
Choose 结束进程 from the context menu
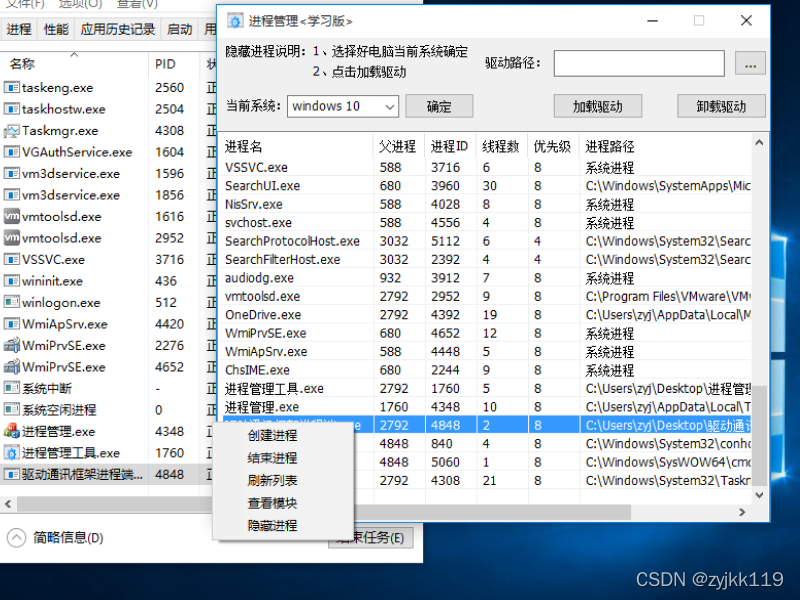click(272, 458)
